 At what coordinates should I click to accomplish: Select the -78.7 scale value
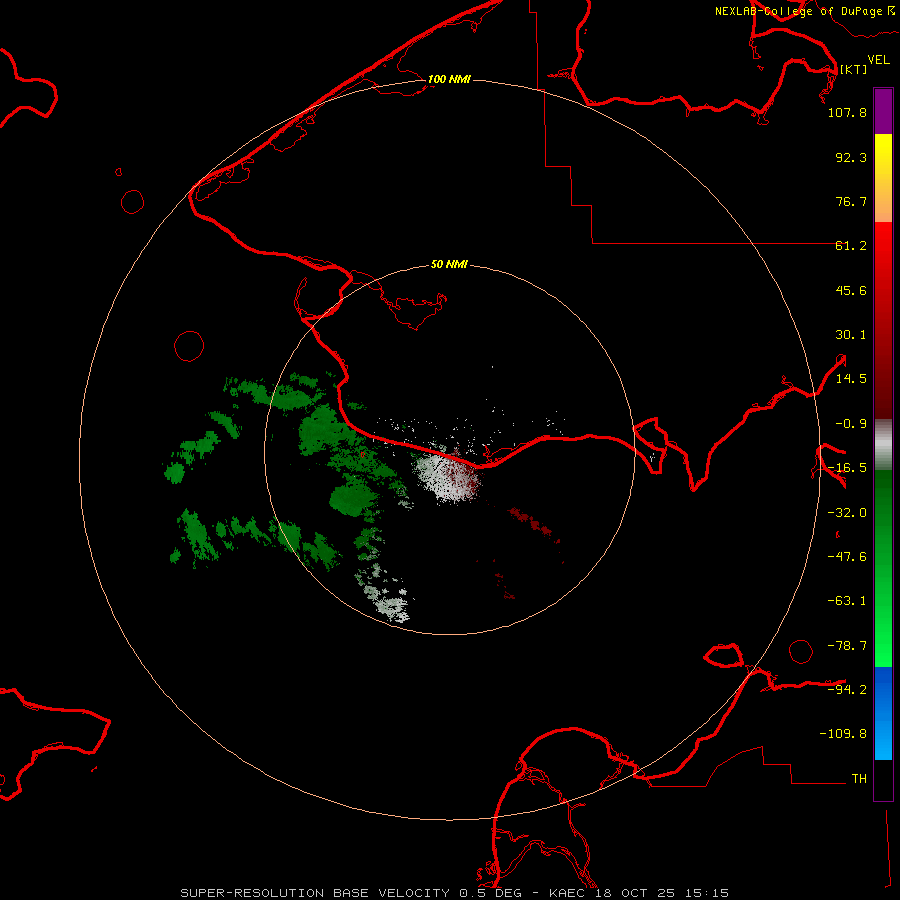(847, 646)
